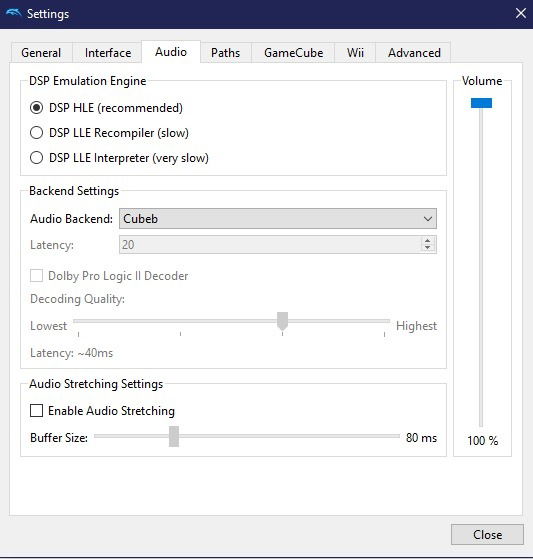Increase Latency with the up spinner arrow
533x559 pixels.
coord(427,241)
